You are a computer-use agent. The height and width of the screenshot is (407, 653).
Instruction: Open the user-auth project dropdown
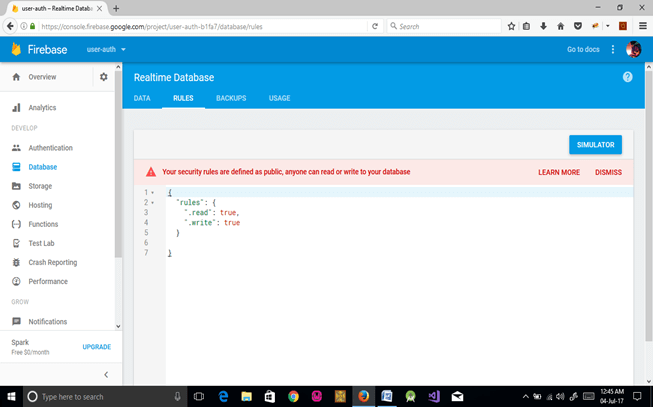point(106,49)
